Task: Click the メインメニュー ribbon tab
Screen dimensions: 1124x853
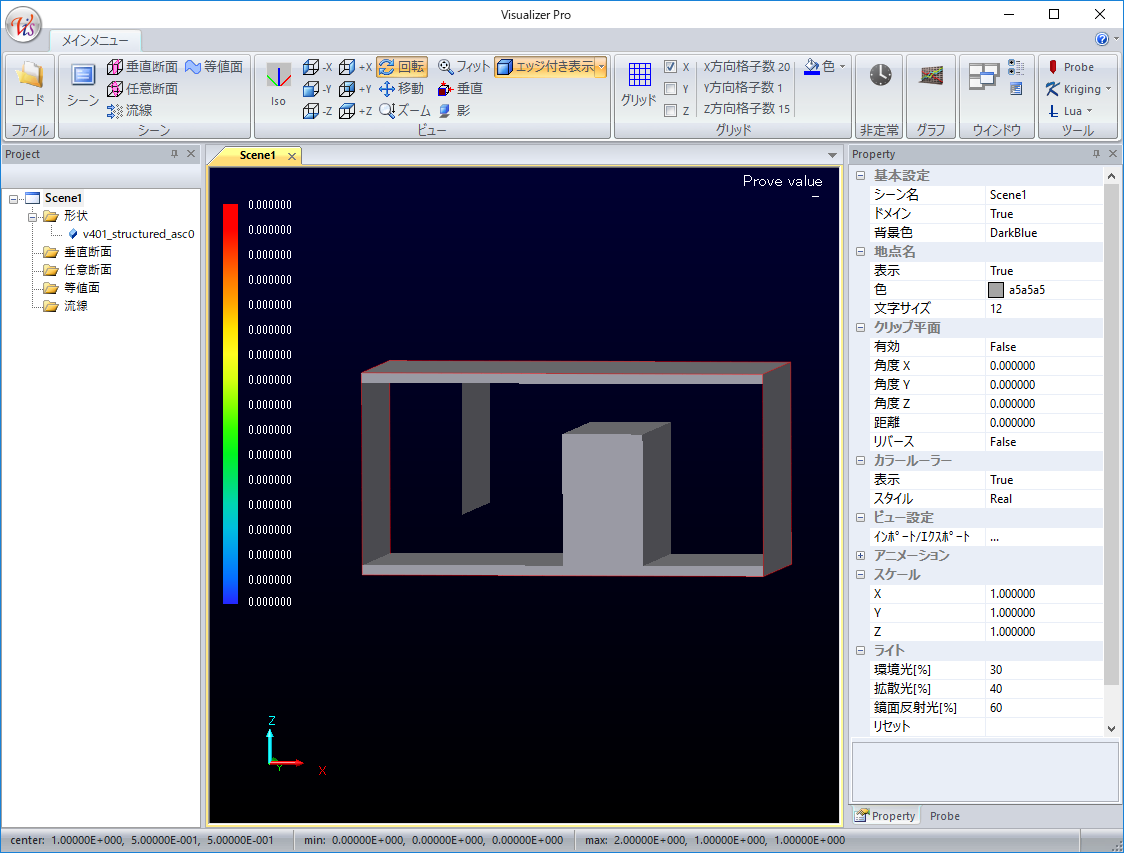Action: [95, 41]
